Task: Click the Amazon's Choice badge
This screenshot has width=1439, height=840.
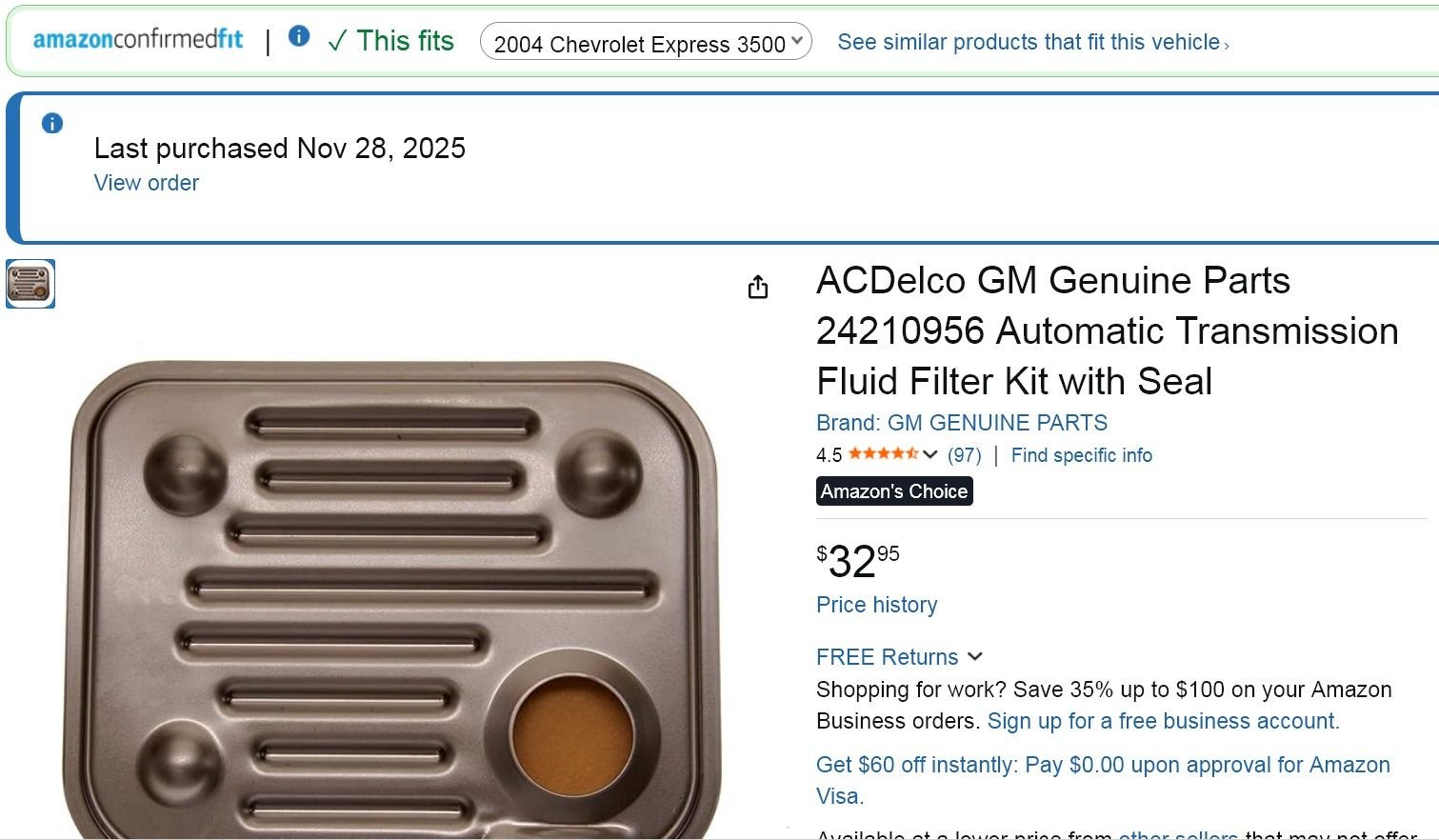Action: pyautogui.click(x=894, y=491)
